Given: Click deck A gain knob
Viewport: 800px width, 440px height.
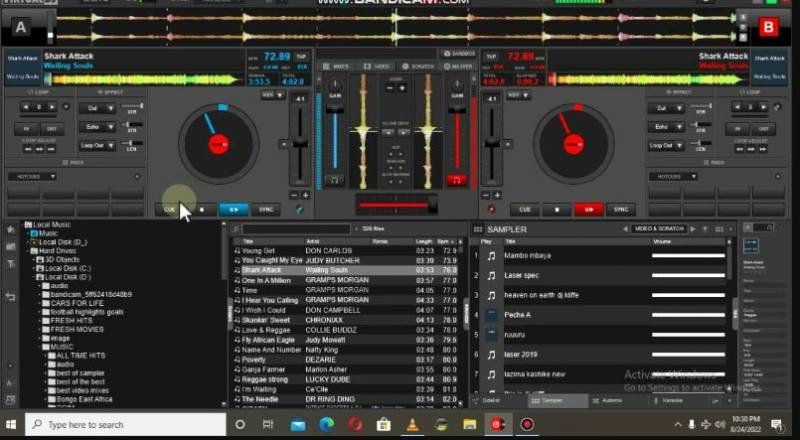Looking at the screenshot, I should pyautogui.click(x=335, y=85).
